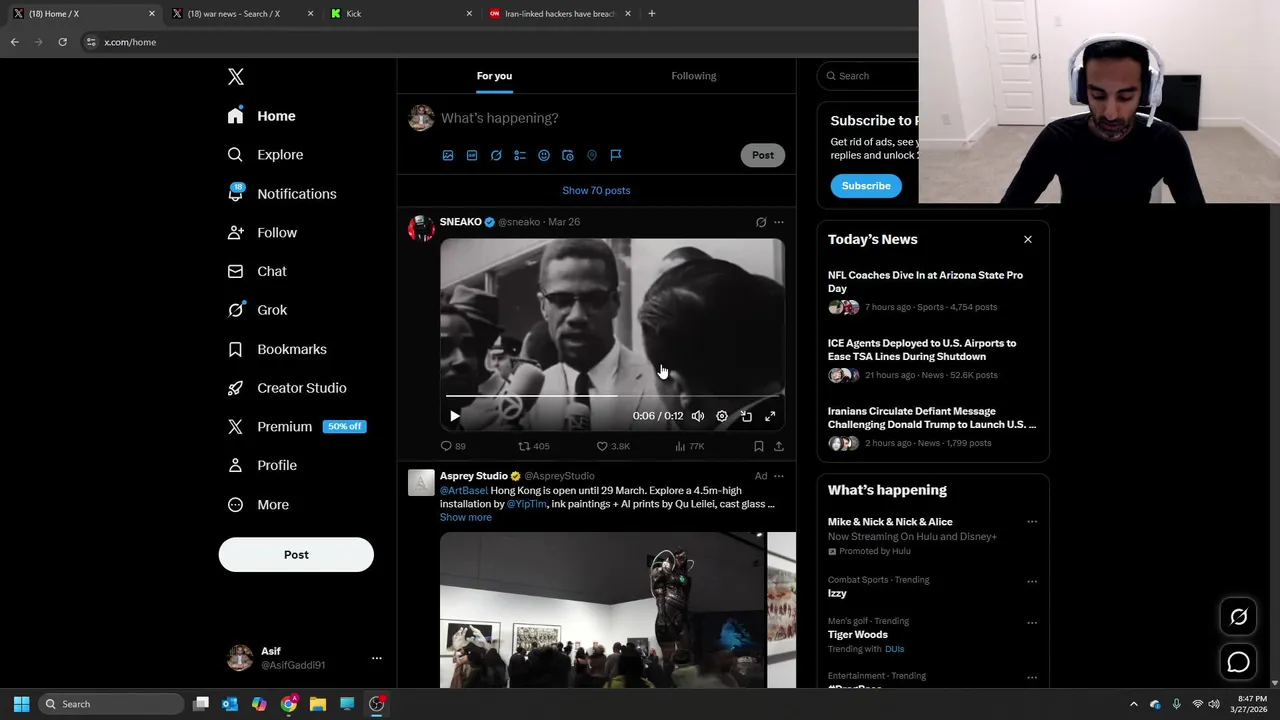1280x720 pixels.
Task: Open Creator Studio in sidebar
Action: [x=287, y=388]
